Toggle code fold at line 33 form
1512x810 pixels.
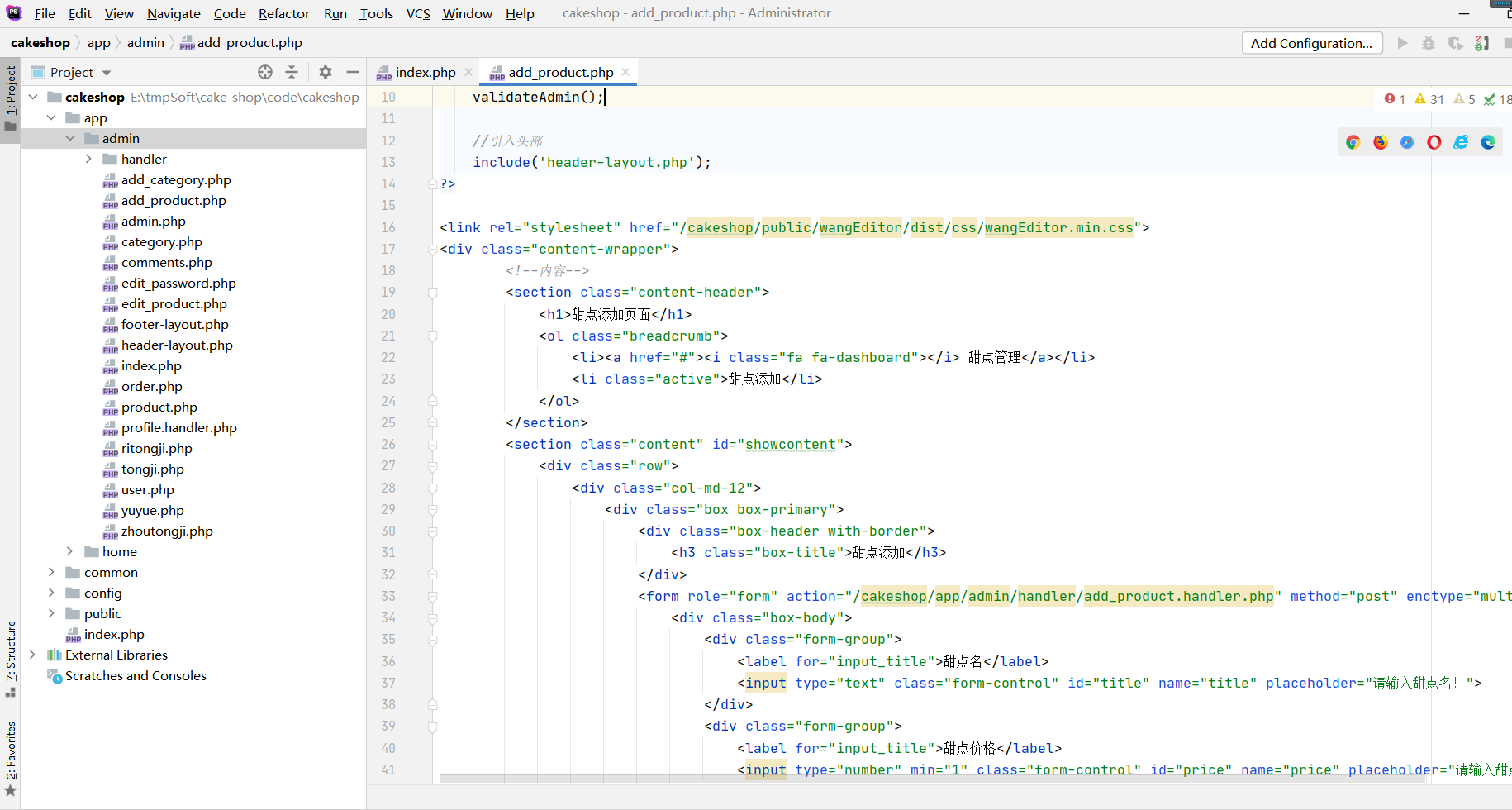pos(432,596)
